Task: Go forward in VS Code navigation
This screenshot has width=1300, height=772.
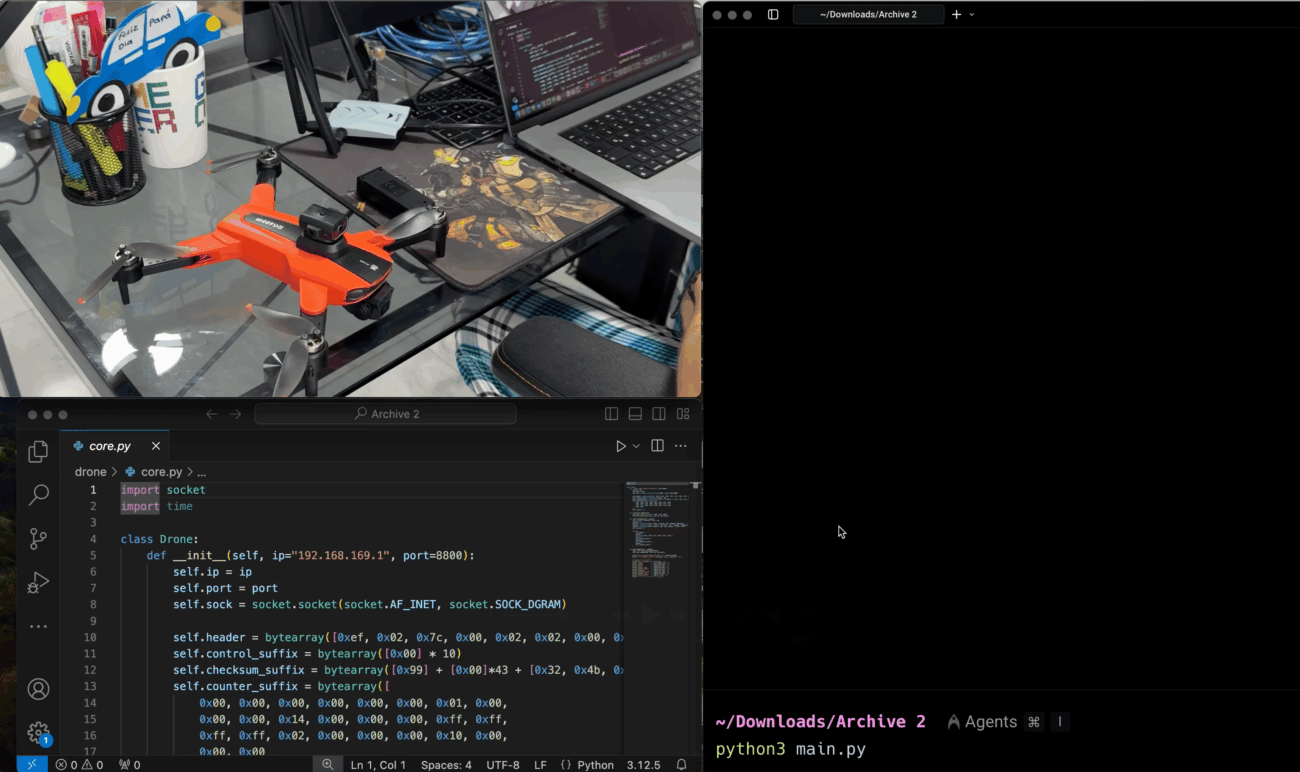Action: click(236, 414)
